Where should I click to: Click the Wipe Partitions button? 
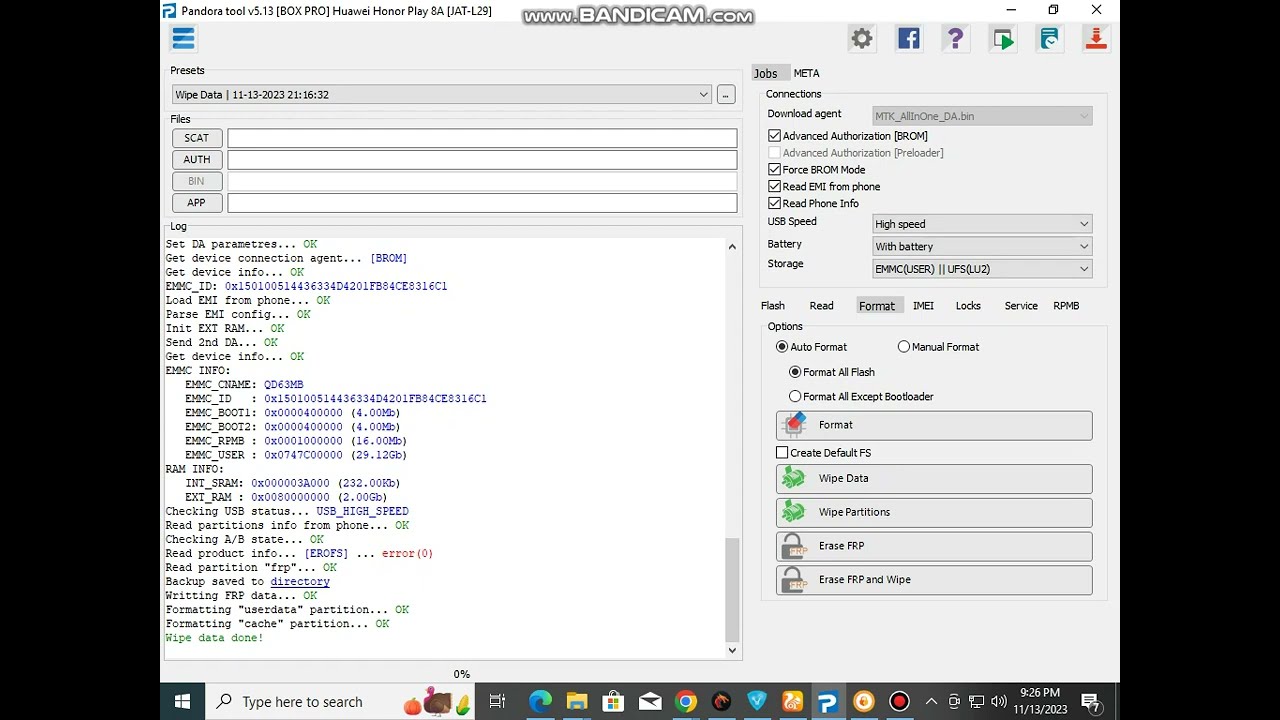click(934, 513)
